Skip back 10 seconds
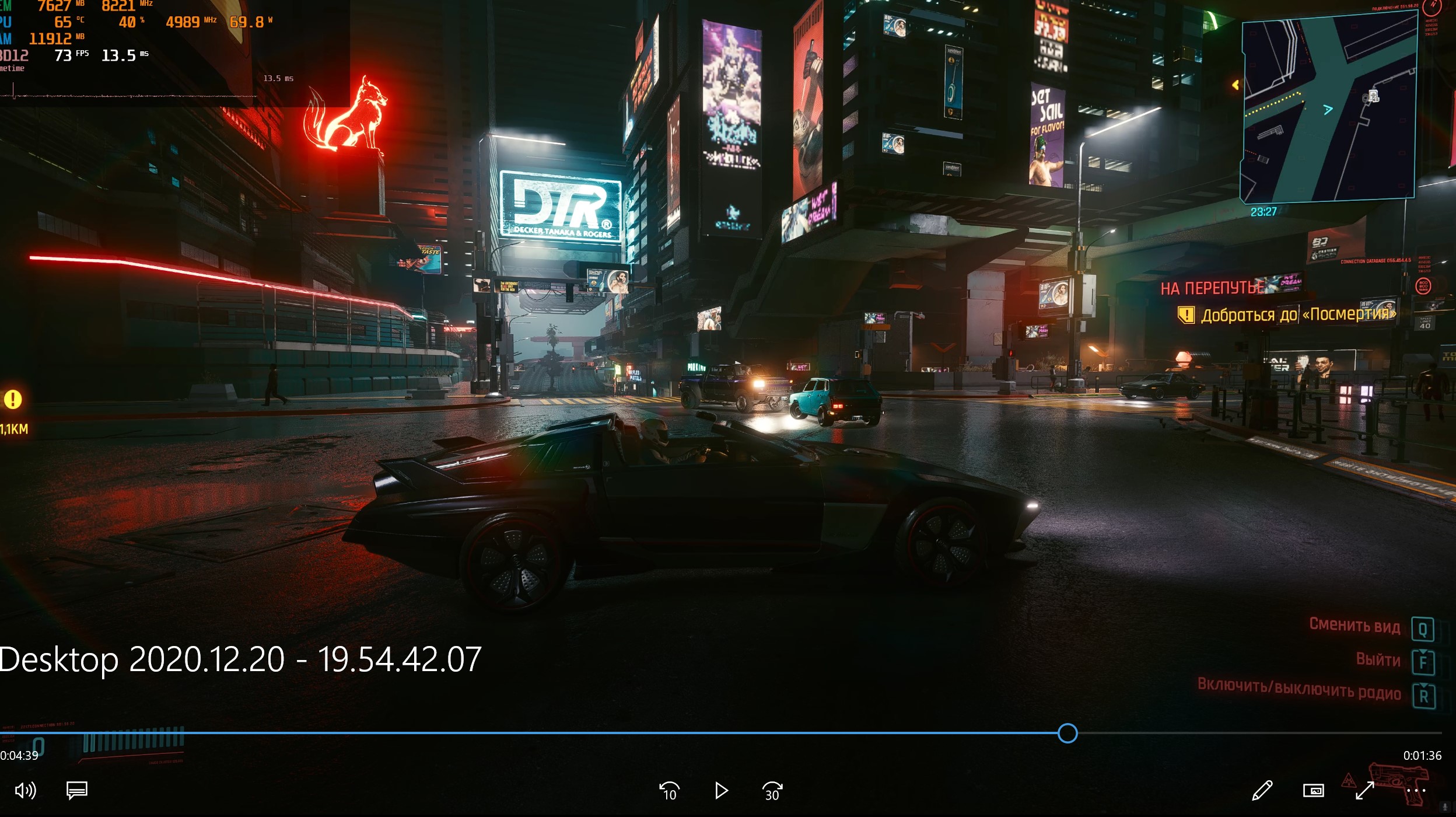The height and width of the screenshot is (817, 1456). (x=669, y=791)
